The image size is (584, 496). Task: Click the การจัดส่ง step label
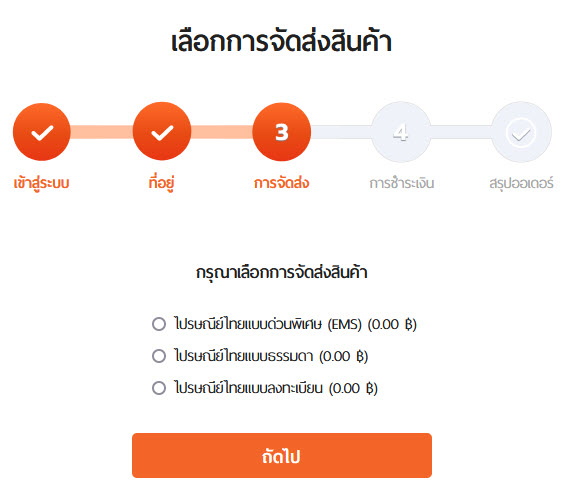click(282, 183)
